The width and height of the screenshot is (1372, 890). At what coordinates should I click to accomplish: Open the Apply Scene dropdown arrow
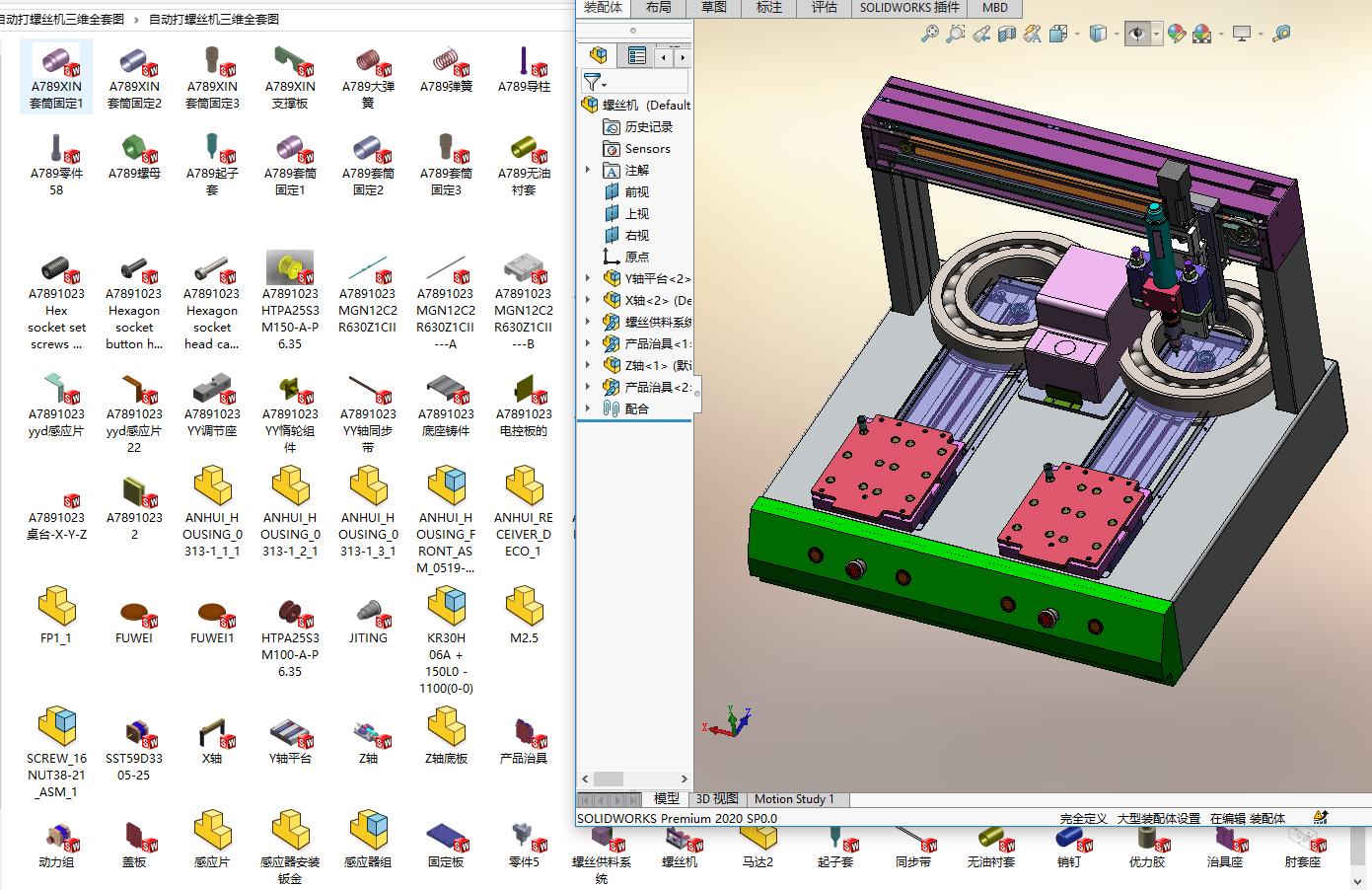click(x=1221, y=35)
